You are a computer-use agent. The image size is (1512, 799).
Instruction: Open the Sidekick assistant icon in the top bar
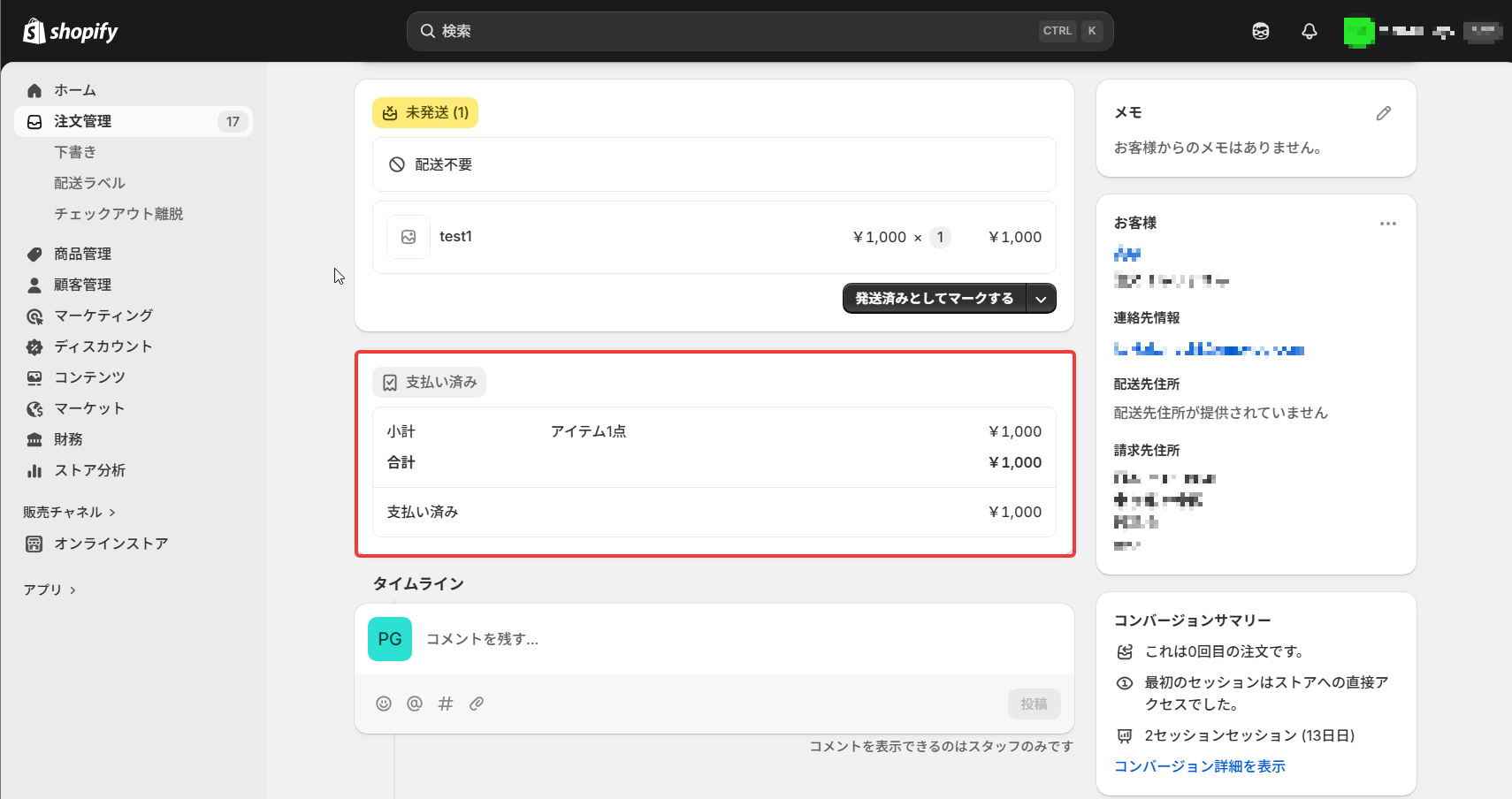(x=1261, y=31)
